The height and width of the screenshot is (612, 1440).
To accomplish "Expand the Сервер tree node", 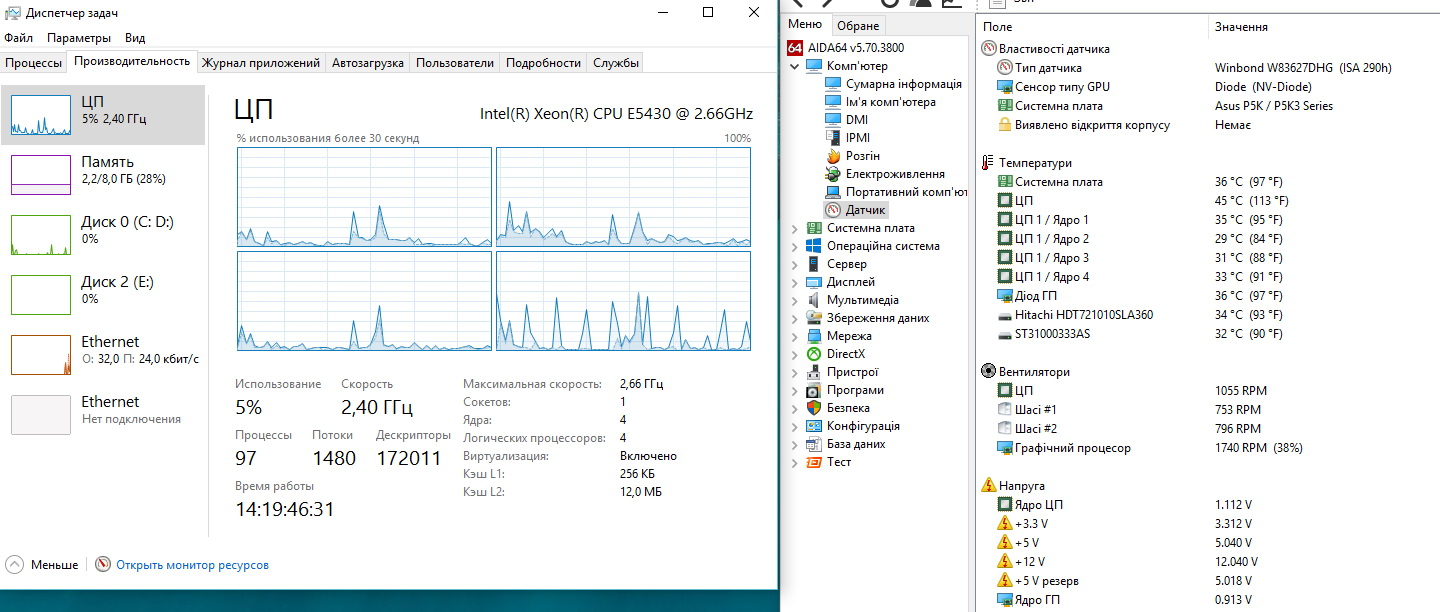I will (795, 264).
